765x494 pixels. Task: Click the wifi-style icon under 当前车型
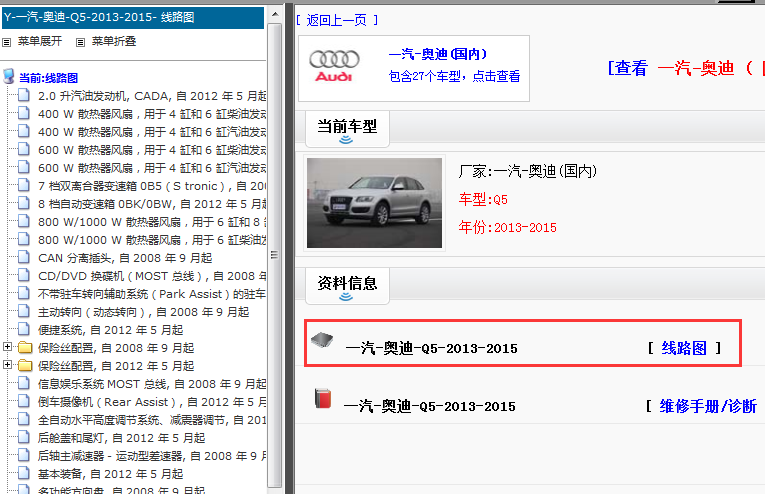point(346,140)
